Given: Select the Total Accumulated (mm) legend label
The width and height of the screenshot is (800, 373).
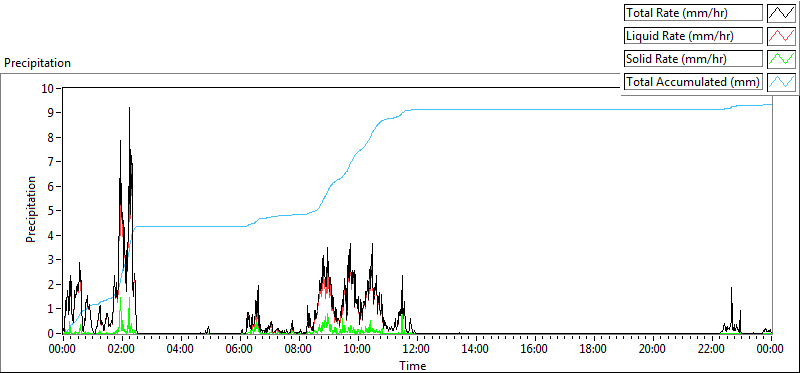Looking at the screenshot, I should coord(693,82).
